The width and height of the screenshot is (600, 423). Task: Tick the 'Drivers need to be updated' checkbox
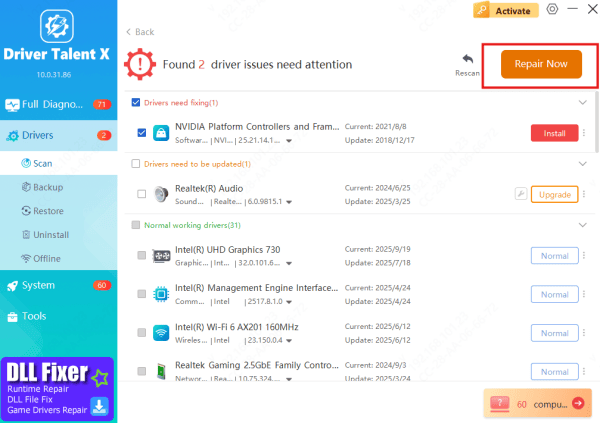[136, 163]
